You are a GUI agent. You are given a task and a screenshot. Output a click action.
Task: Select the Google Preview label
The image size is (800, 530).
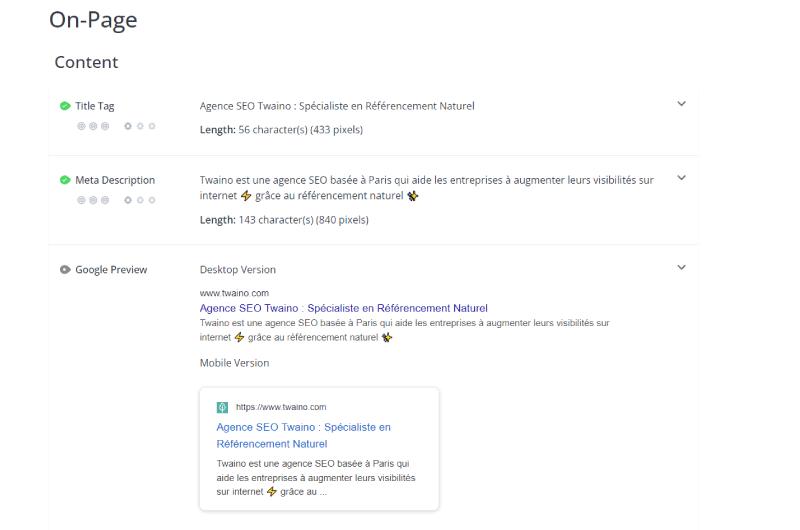111,269
